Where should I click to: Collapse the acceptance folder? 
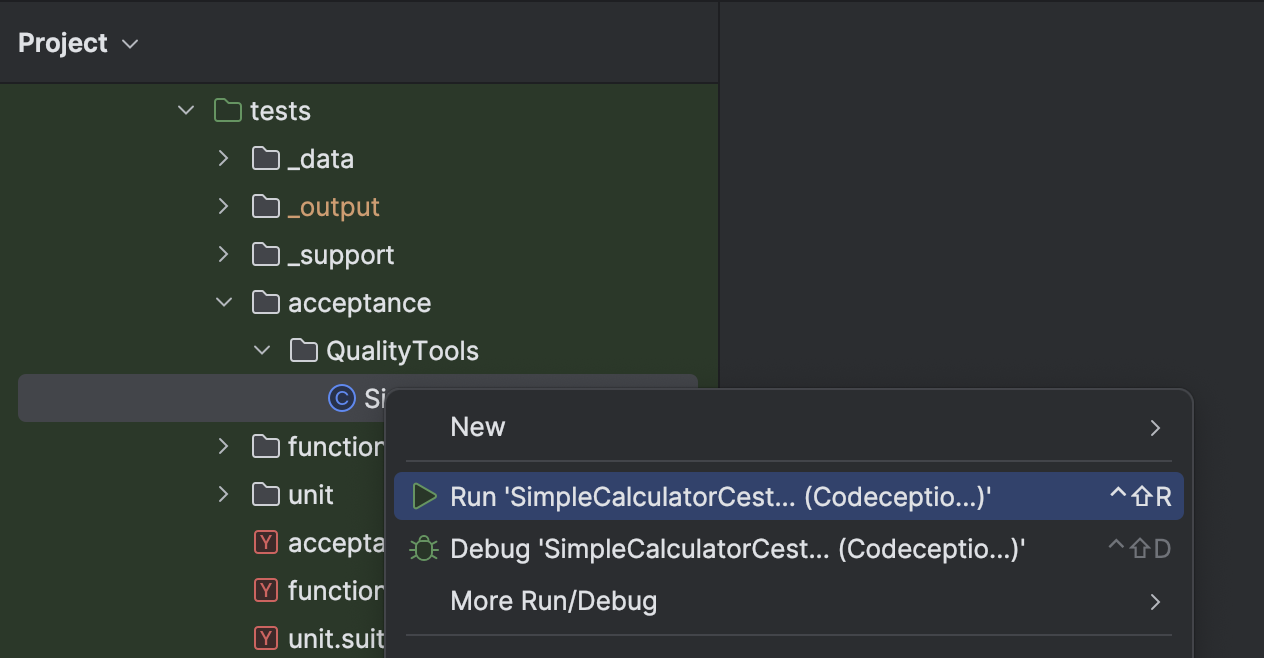point(224,303)
